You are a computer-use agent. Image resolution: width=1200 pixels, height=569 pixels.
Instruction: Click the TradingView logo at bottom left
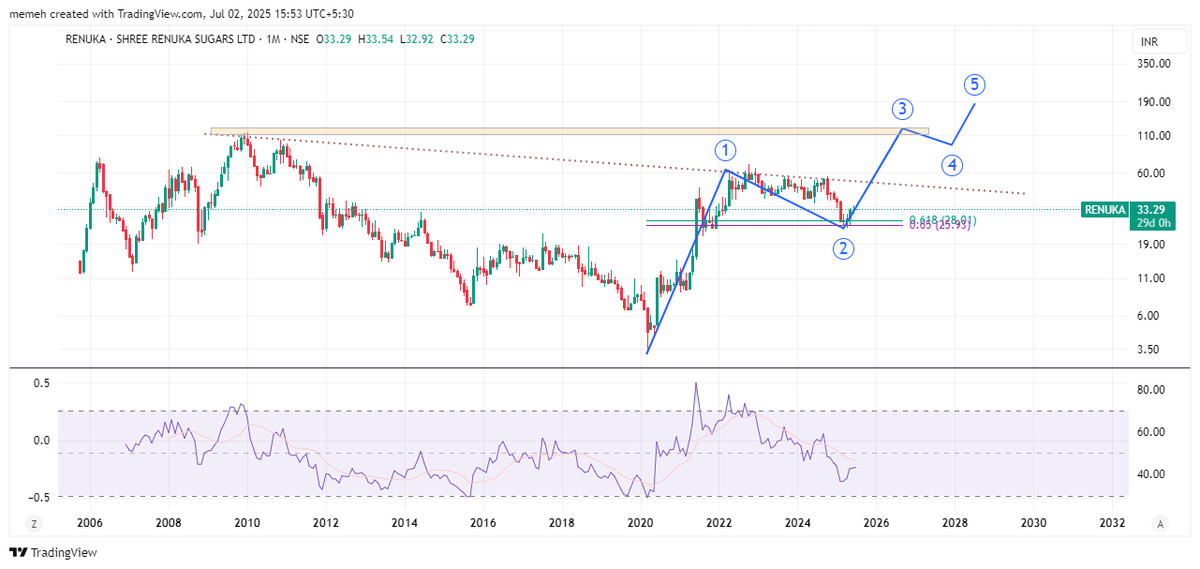(x=53, y=553)
